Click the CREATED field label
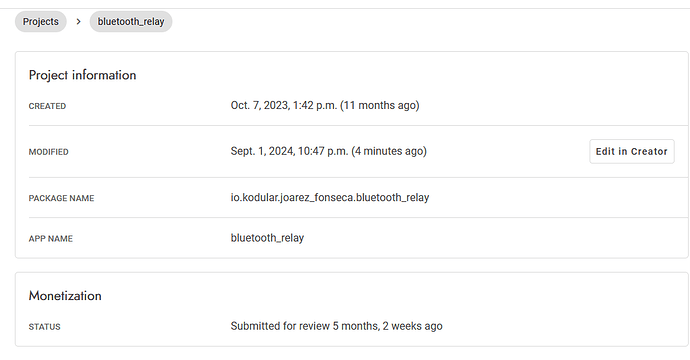Screen dimensions: 690x360 click(x=47, y=106)
